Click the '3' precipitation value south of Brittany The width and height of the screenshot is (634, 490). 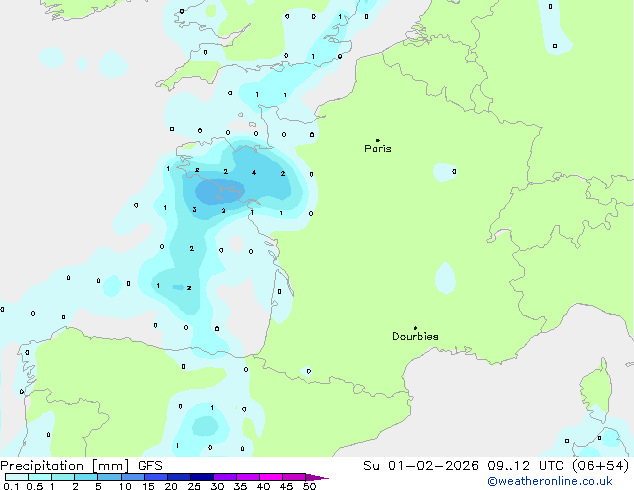194,209
